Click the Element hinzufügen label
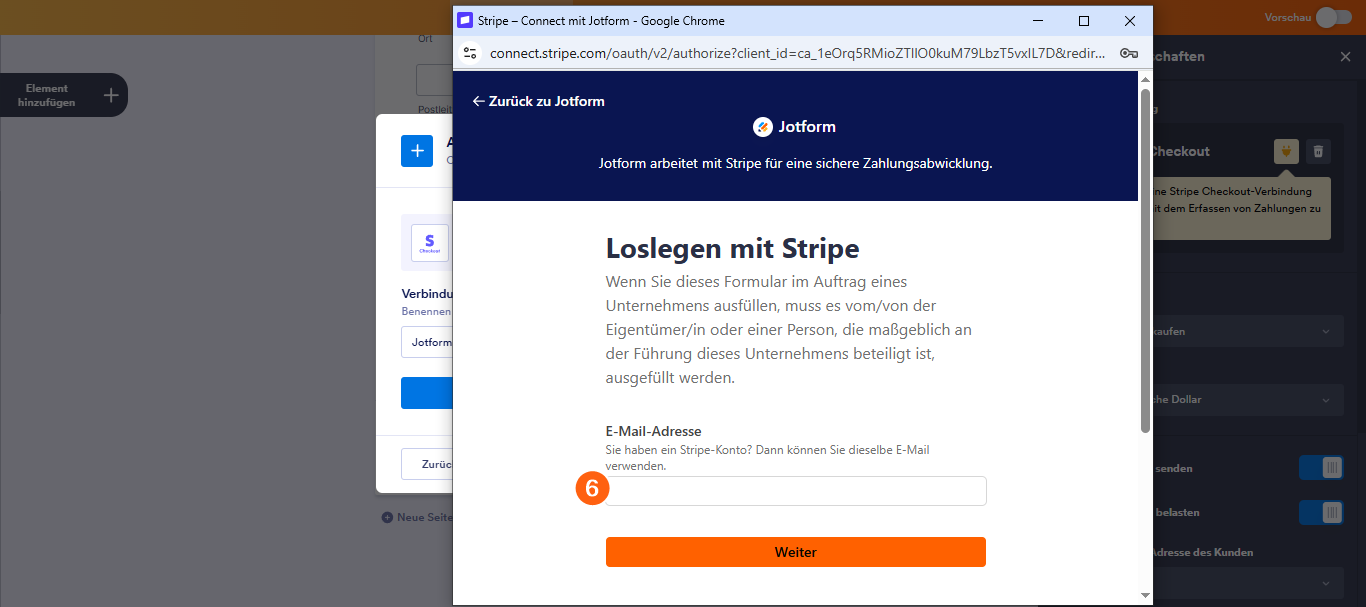Viewport: 1366px width, 607px height. 47,95
